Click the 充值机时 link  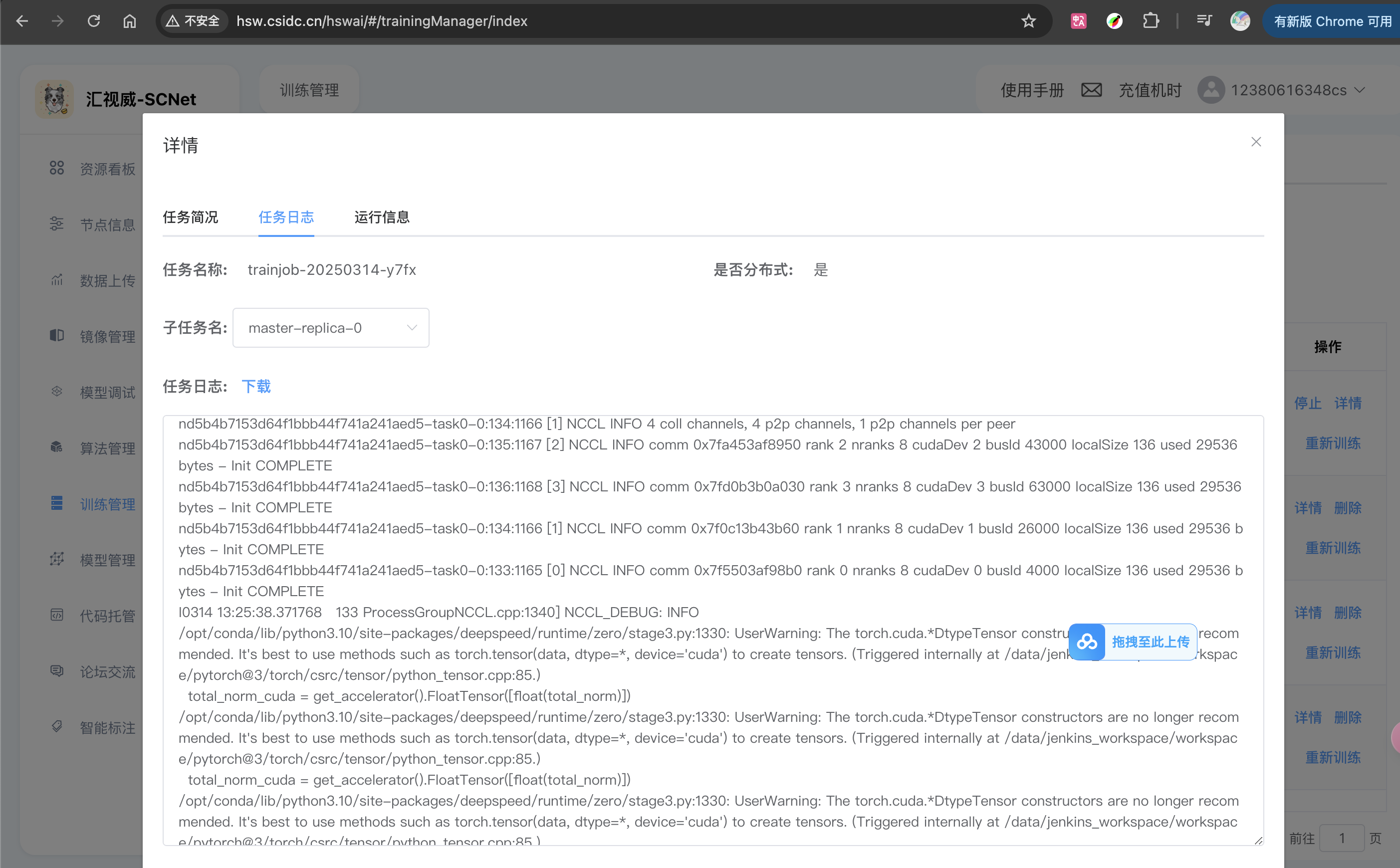click(x=1150, y=90)
